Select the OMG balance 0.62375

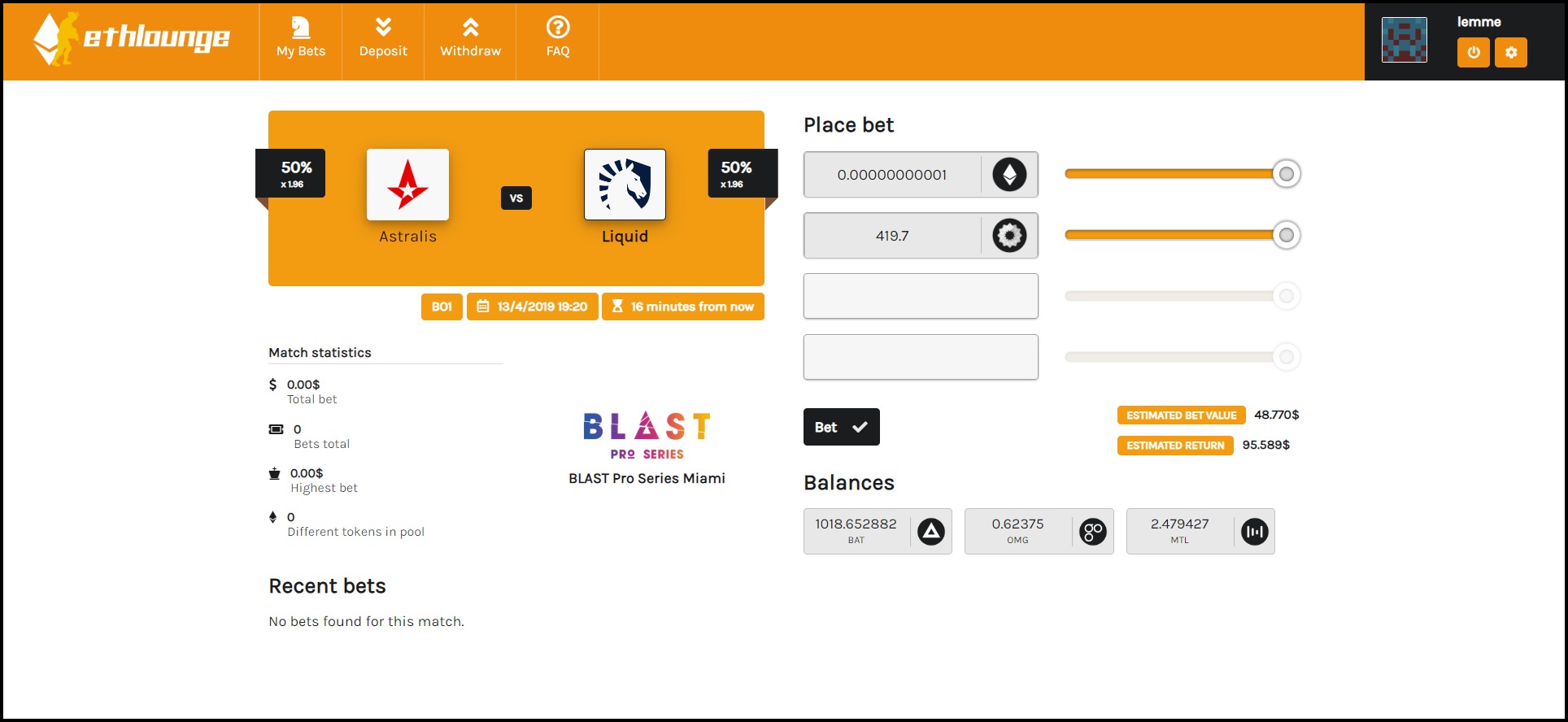1039,531
